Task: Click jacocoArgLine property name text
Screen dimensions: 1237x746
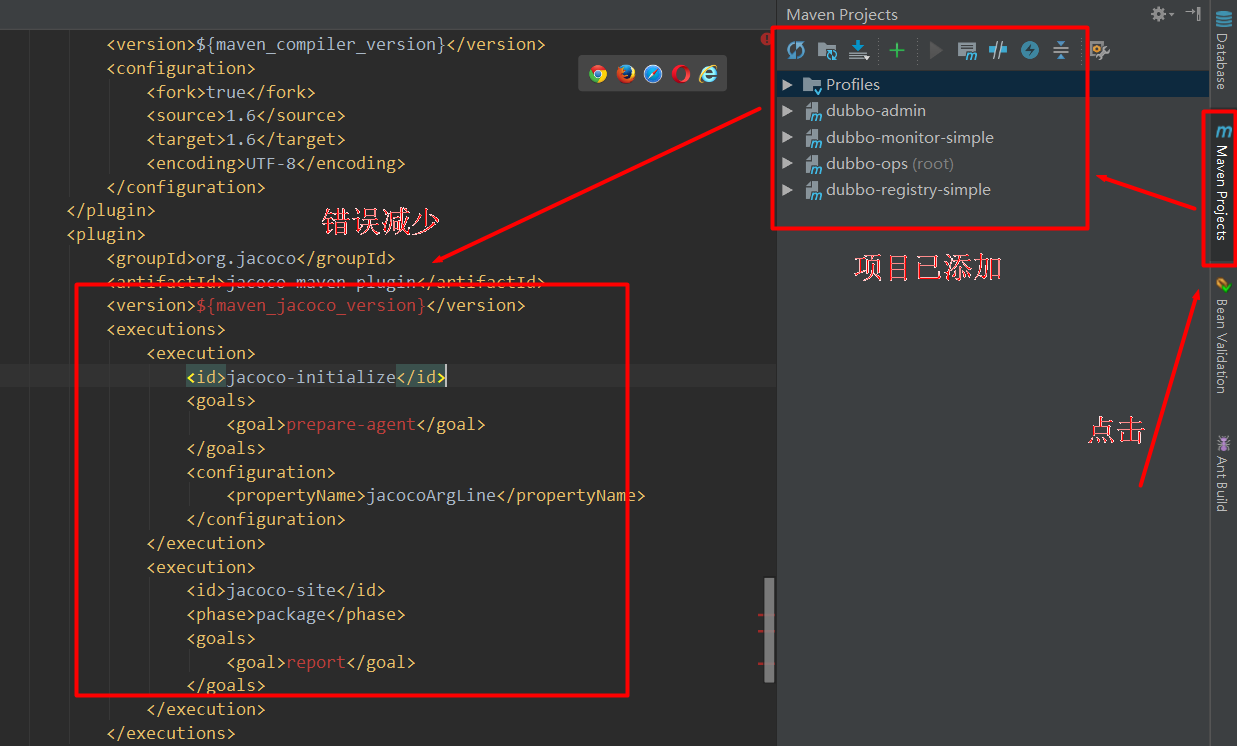Action: [x=431, y=495]
